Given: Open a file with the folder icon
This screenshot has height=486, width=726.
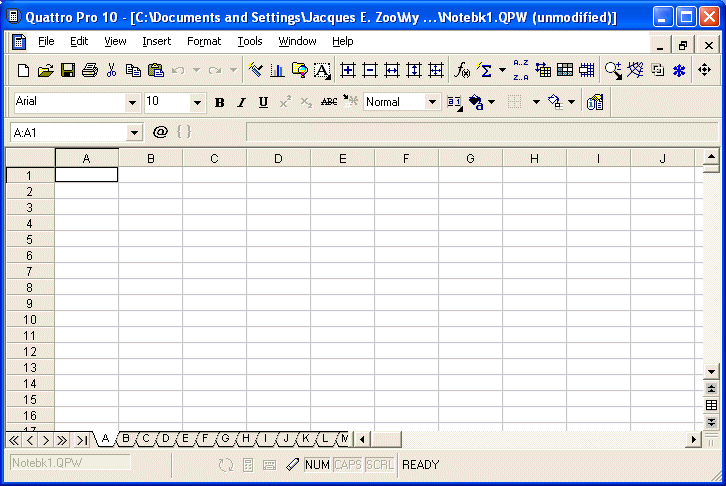Looking at the screenshot, I should click(45, 70).
